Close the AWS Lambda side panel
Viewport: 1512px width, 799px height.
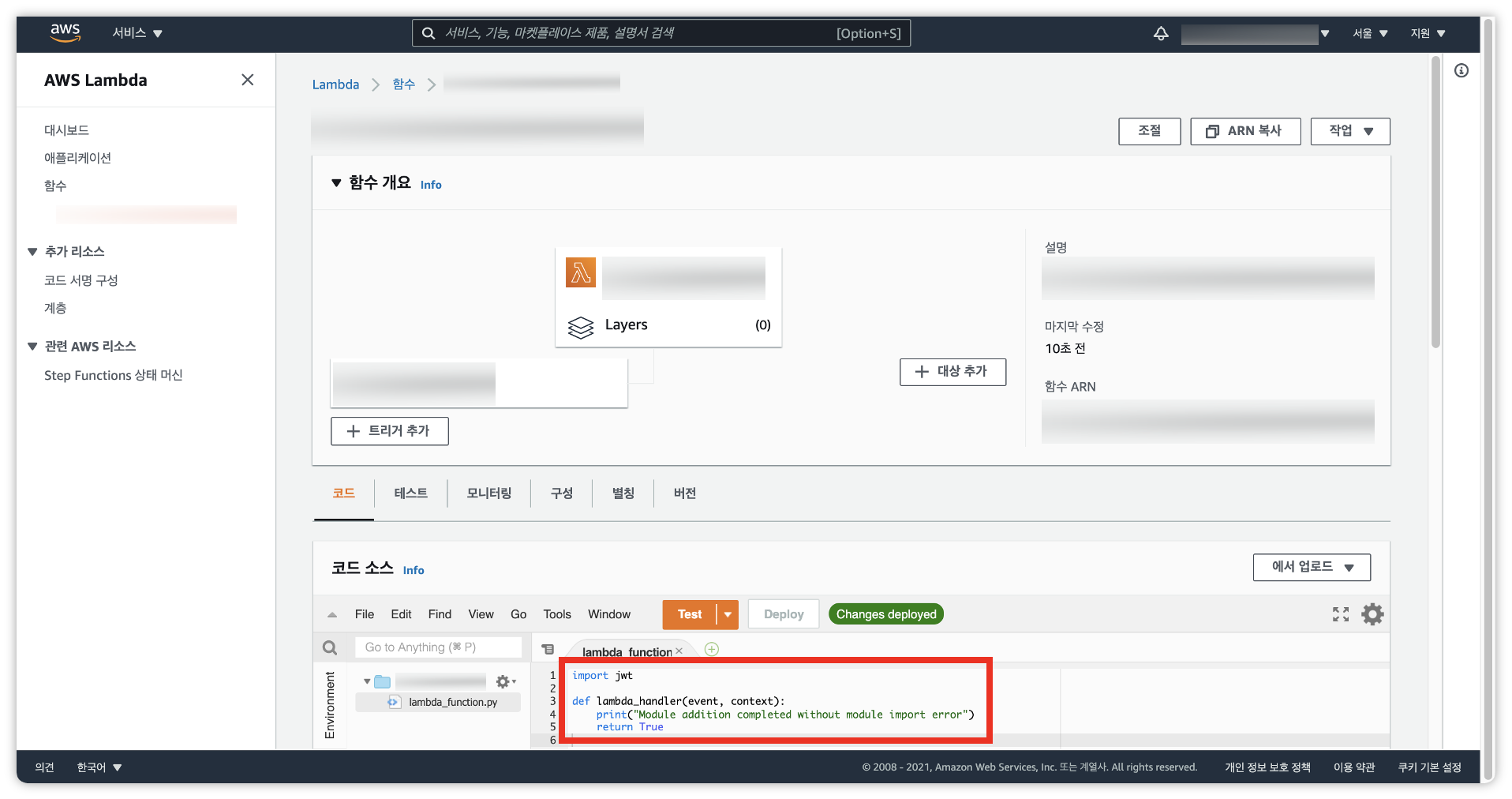[248, 80]
